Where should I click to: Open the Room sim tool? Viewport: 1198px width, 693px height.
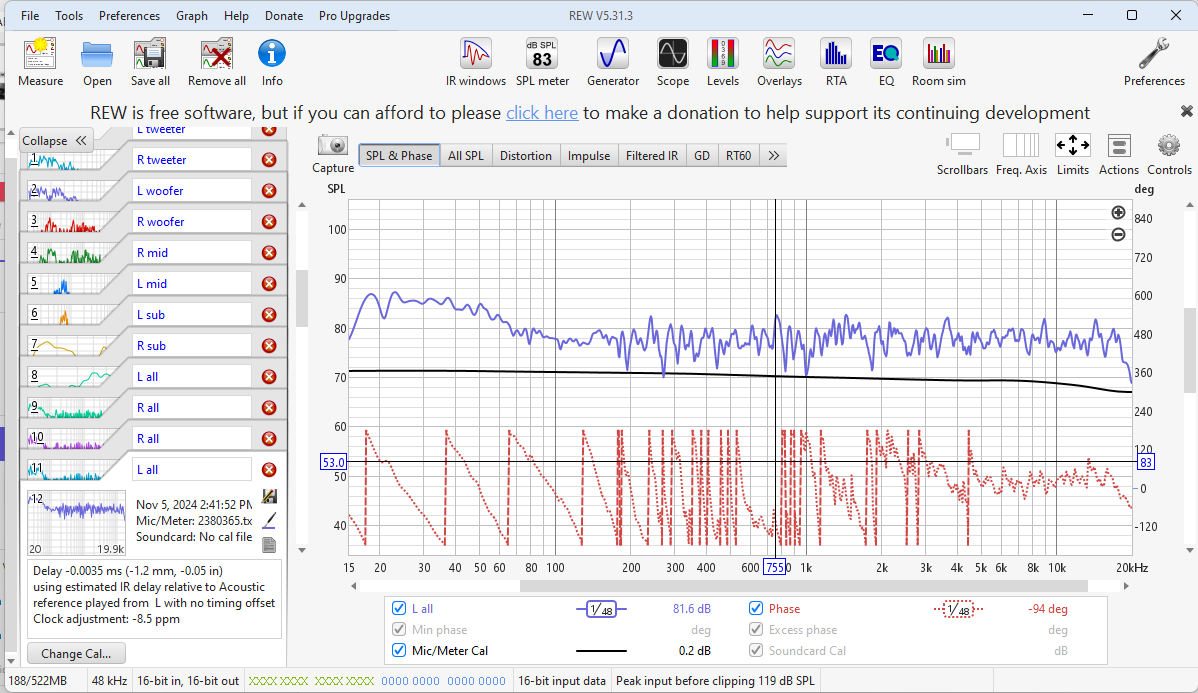(x=938, y=62)
